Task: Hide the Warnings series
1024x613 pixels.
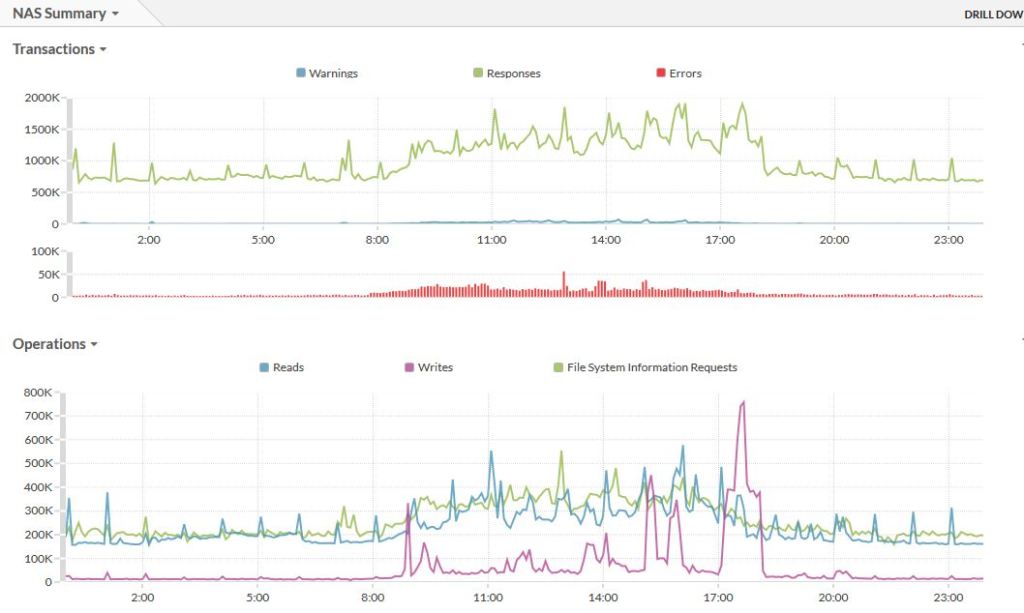Action: click(332, 73)
